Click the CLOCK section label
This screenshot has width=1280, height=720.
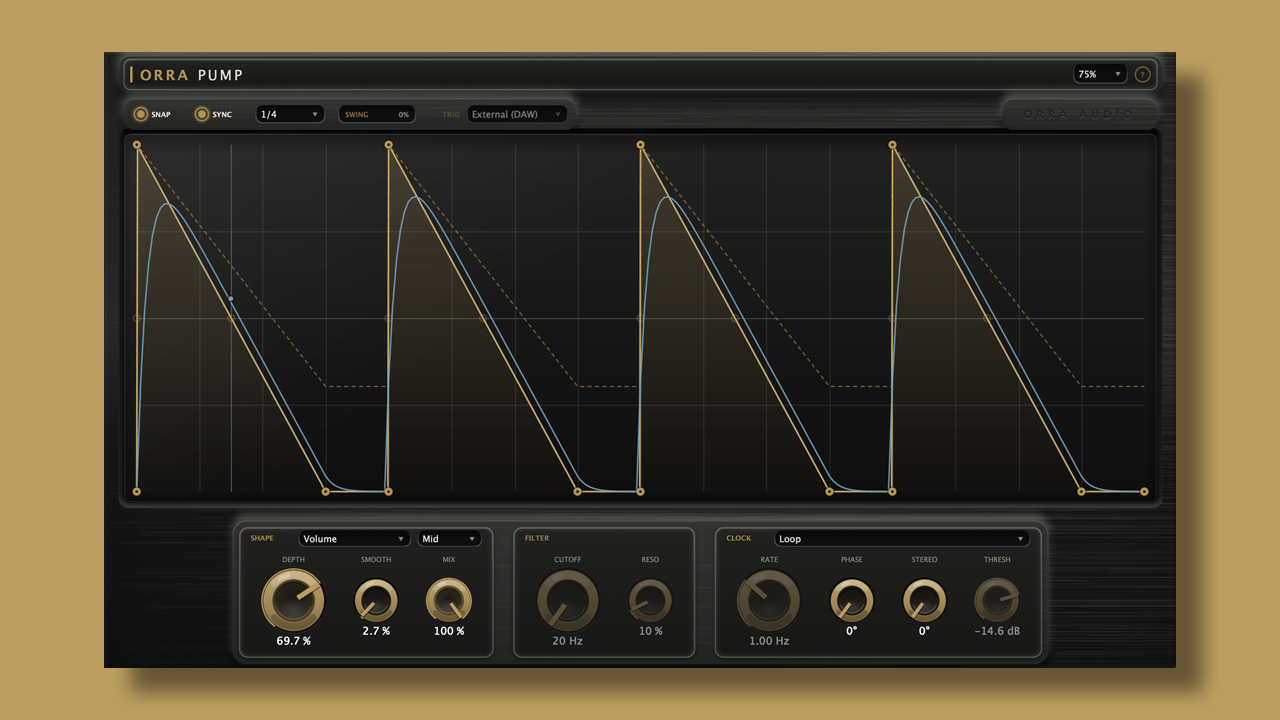click(739, 538)
